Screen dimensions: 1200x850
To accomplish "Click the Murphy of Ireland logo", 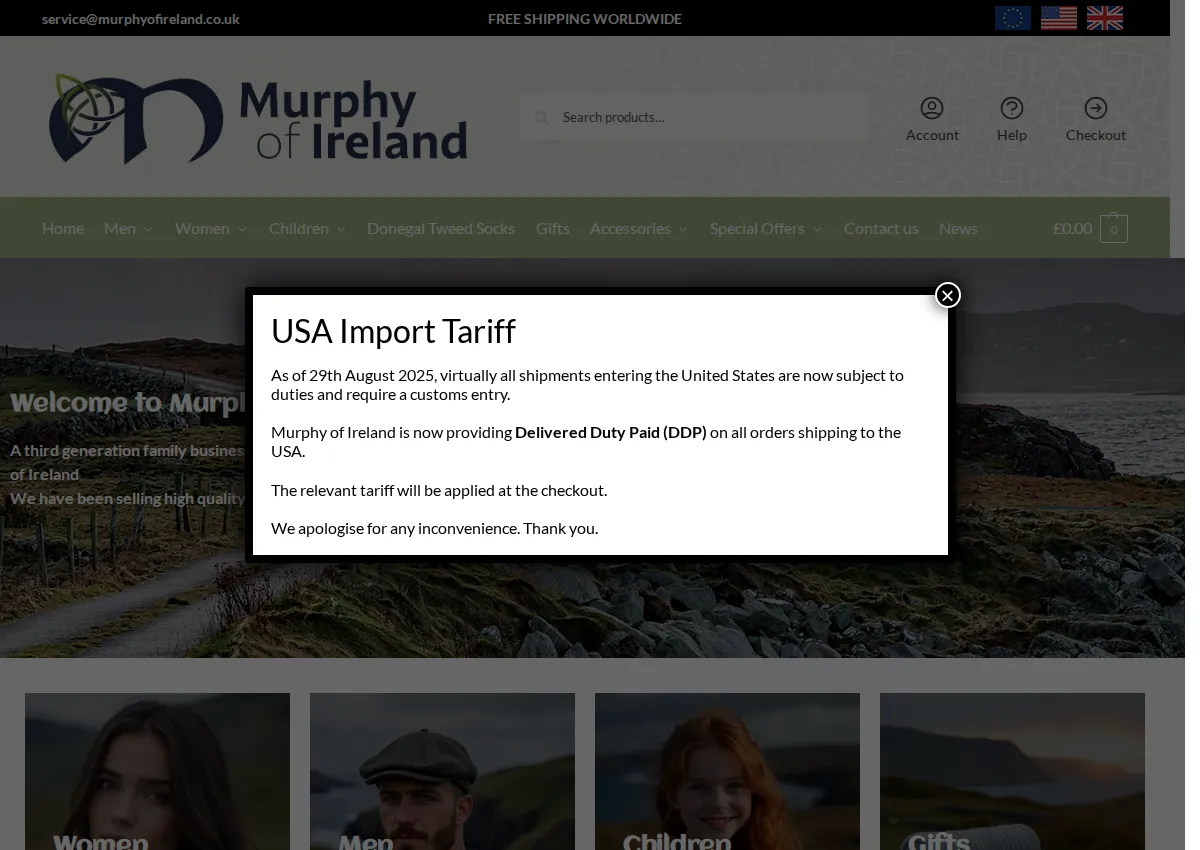I will pyautogui.click(x=258, y=119).
